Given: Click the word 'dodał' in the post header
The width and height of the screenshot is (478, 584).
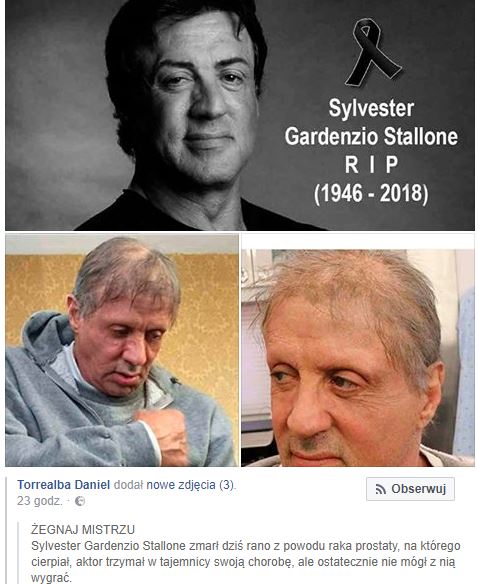Looking at the screenshot, I should click(128, 485).
